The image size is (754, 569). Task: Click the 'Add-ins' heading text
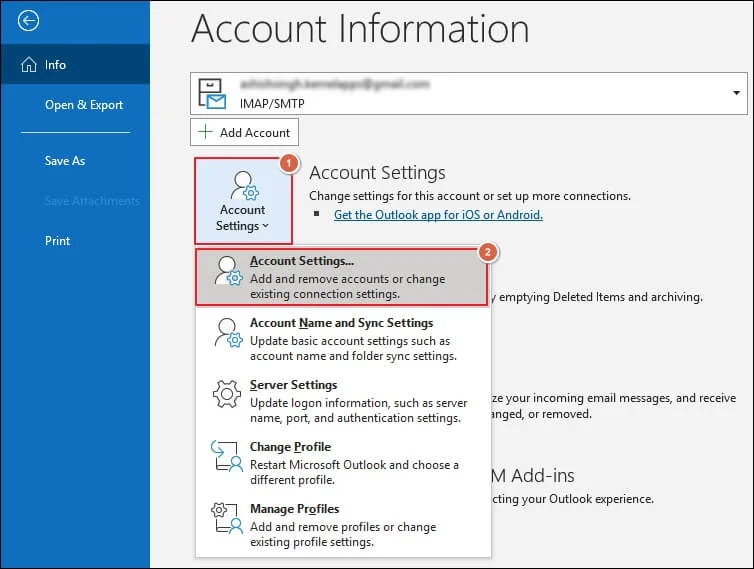click(543, 476)
